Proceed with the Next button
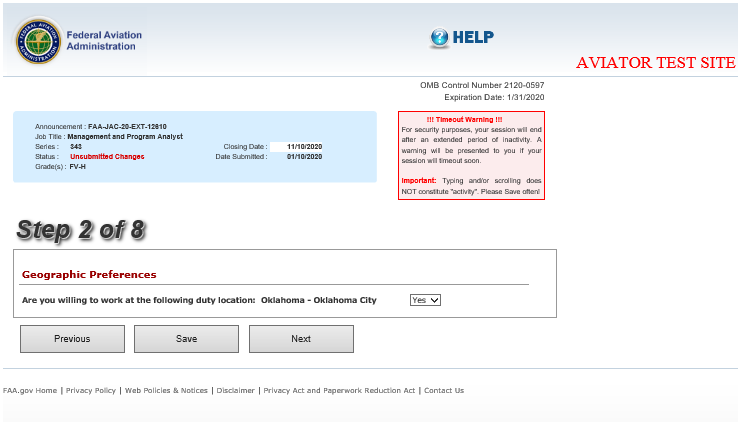This screenshot has height=422, width=745. (301, 339)
